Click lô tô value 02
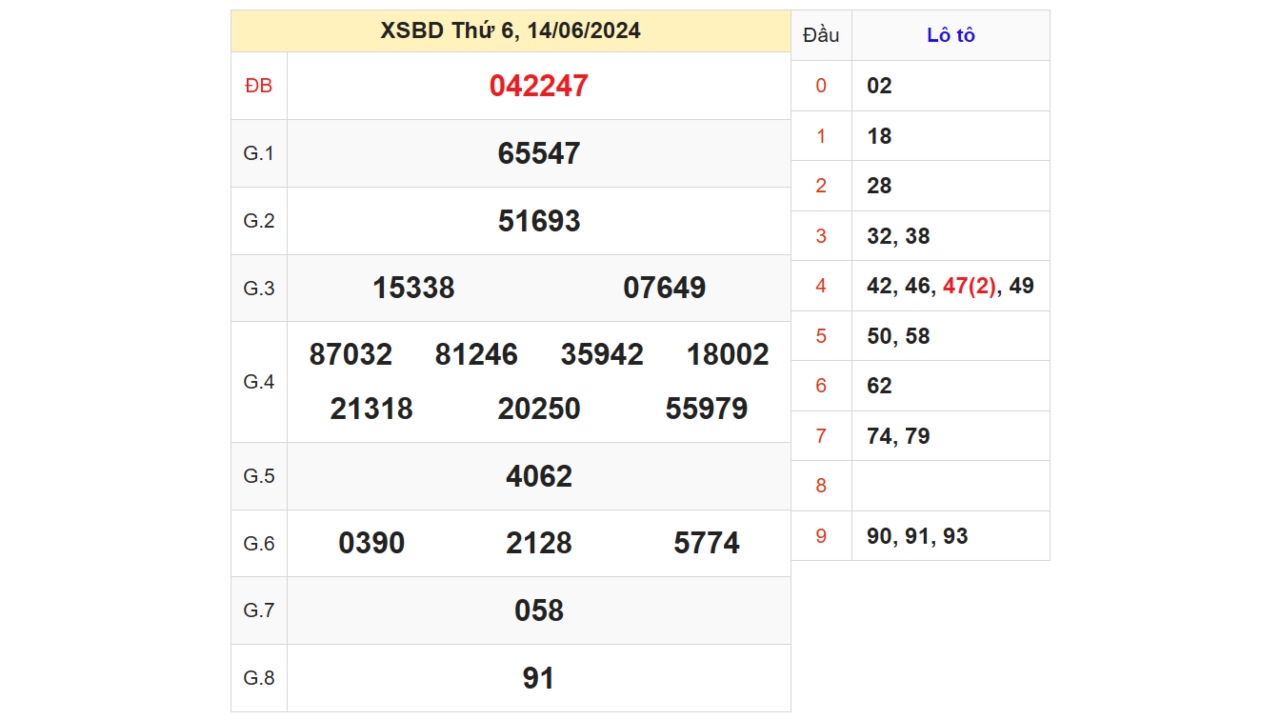Screen dimensions: 1280x720 tap(879, 86)
